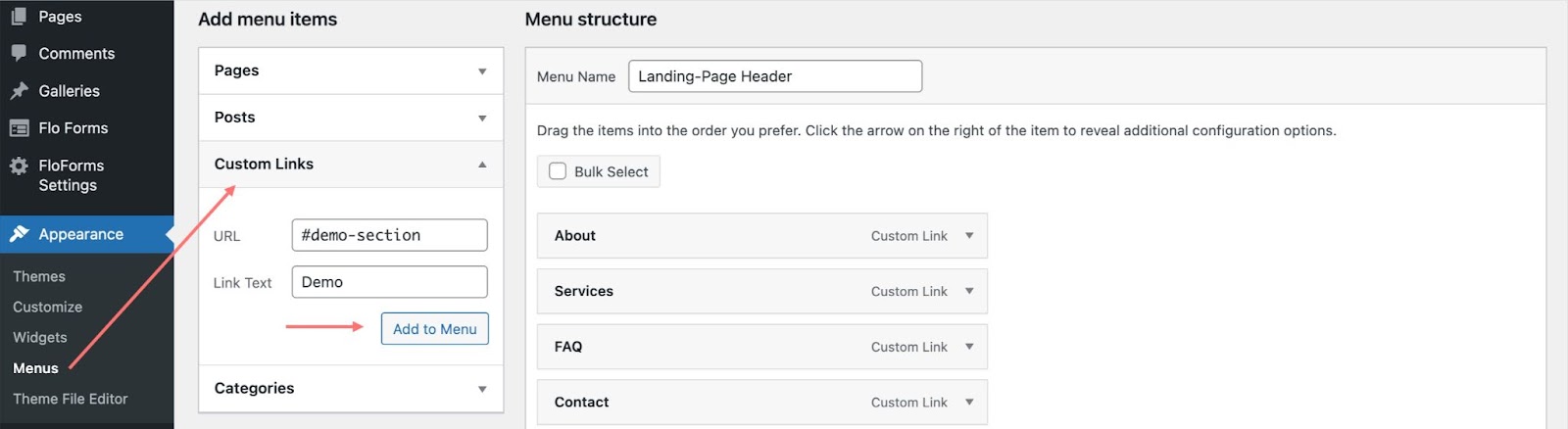Toggle the Bulk Select checkbox
This screenshot has width=1568, height=429.
coord(558,170)
